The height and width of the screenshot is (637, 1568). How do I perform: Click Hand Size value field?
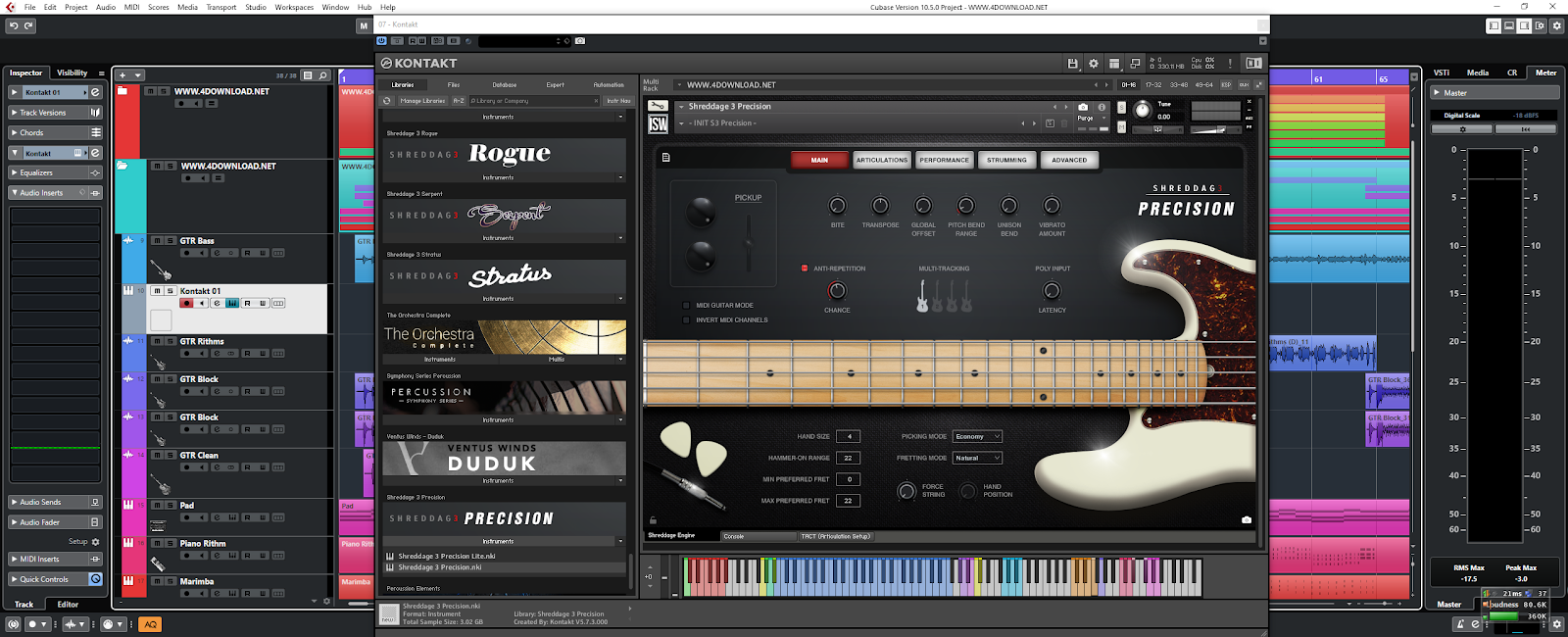(849, 436)
